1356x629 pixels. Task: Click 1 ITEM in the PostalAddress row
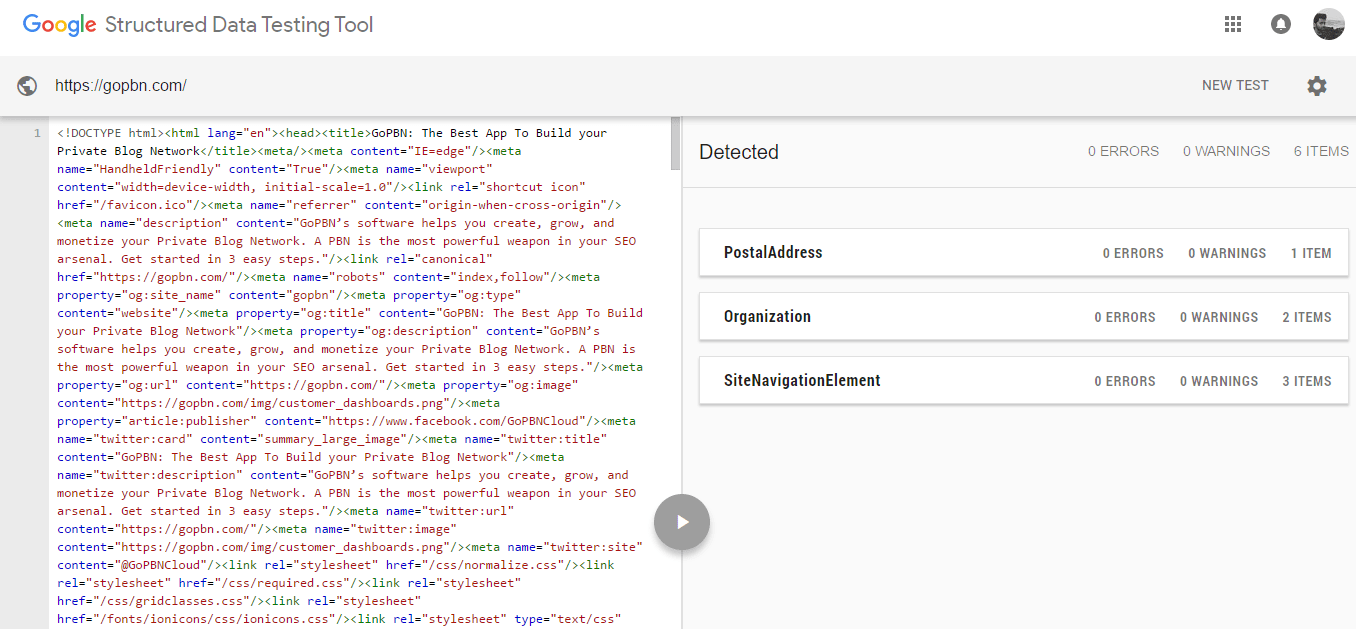[1311, 253]
